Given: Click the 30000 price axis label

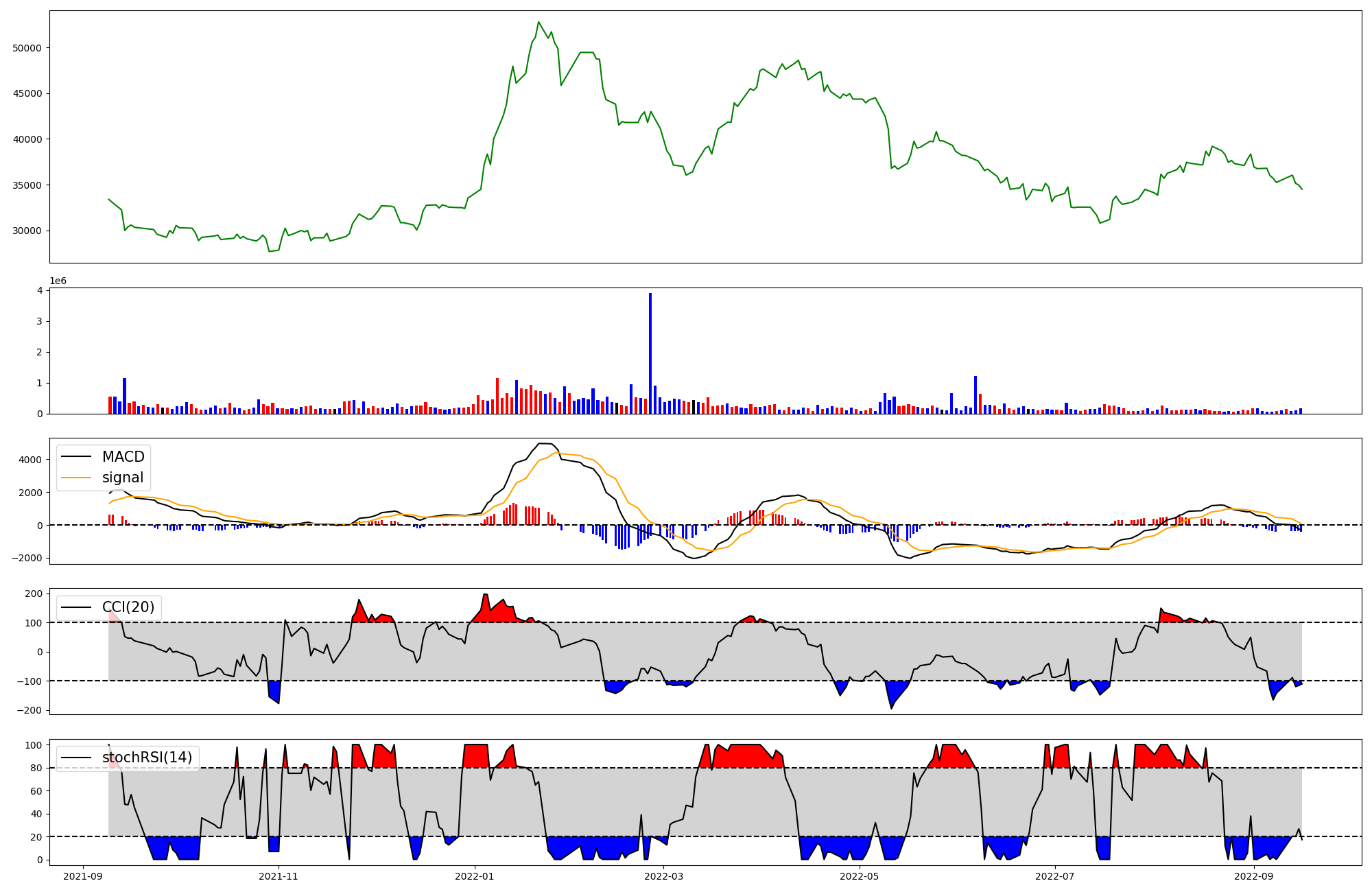Looking at the screenshot, I should tap(27, 231).
